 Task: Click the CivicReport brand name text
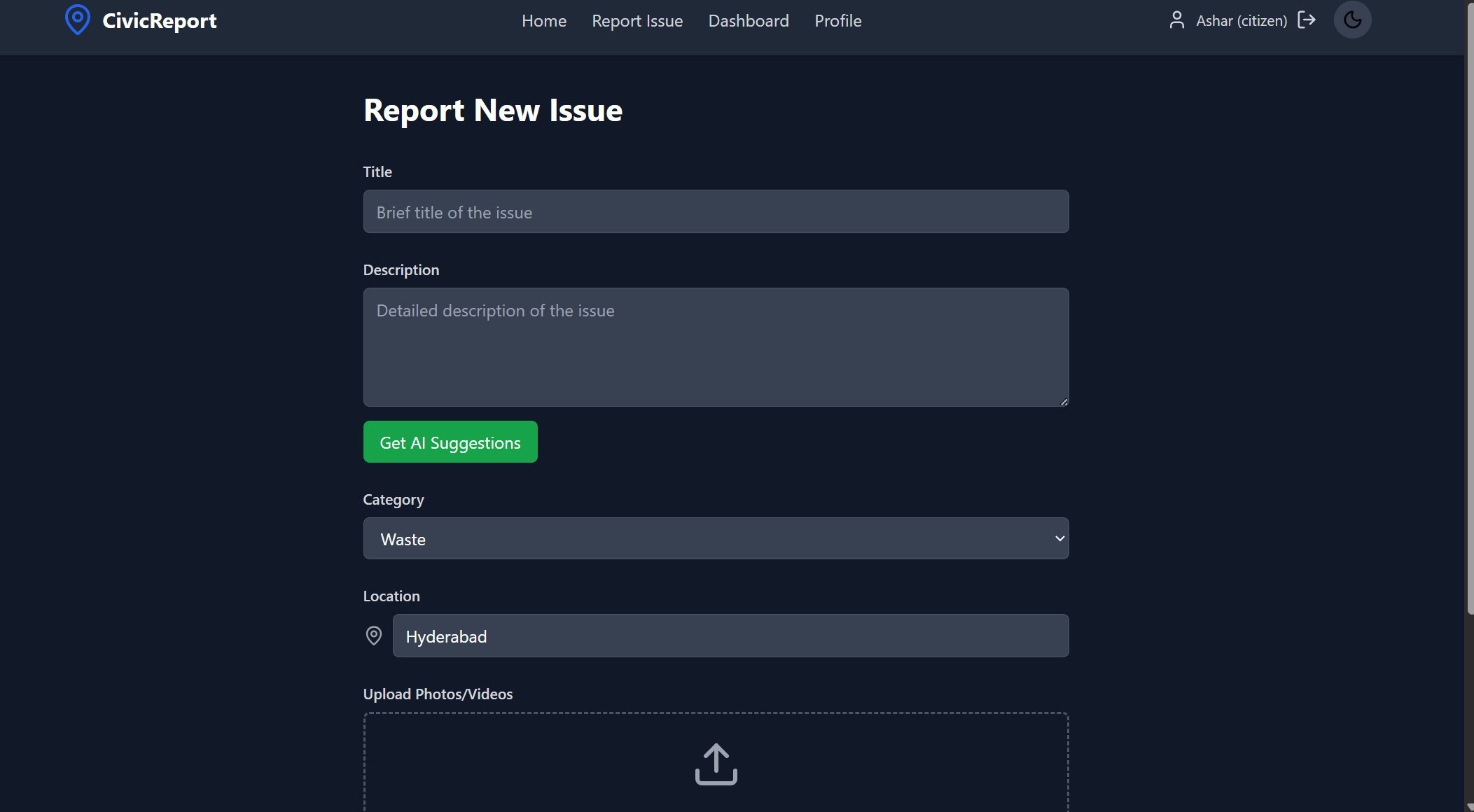point(159,21)
